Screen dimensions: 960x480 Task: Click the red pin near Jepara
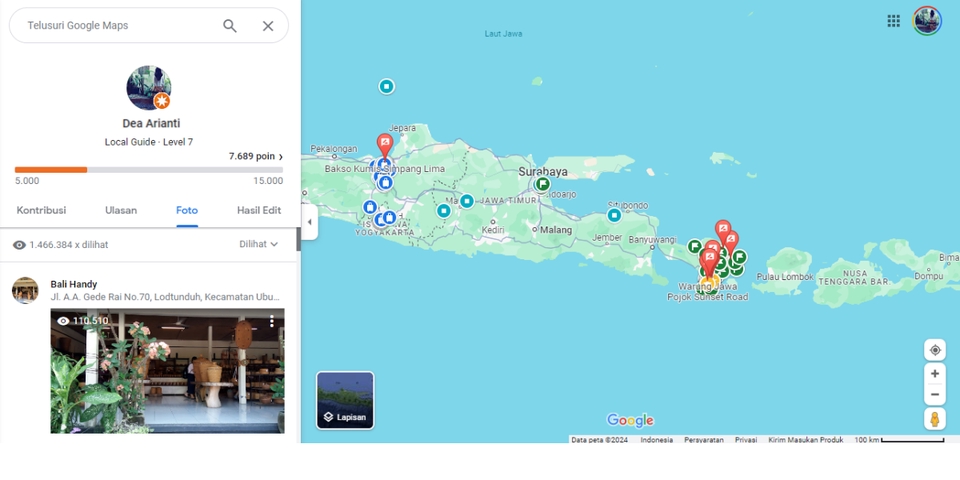click(x=384, y=146)
